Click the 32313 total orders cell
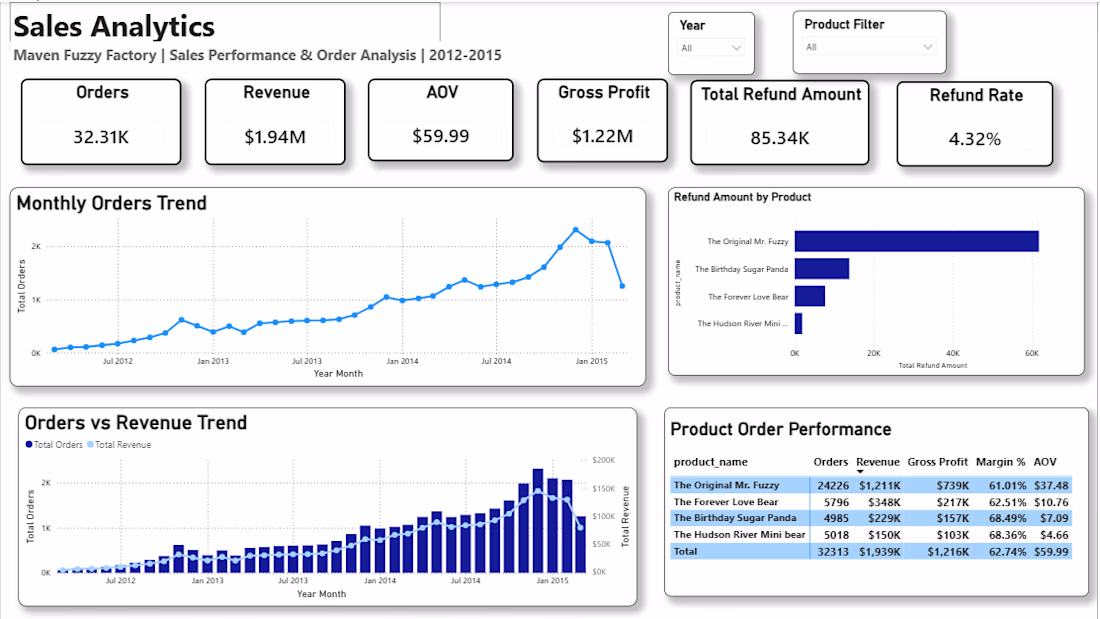This screenshot has width=1100, height=619. pos(833,552)
